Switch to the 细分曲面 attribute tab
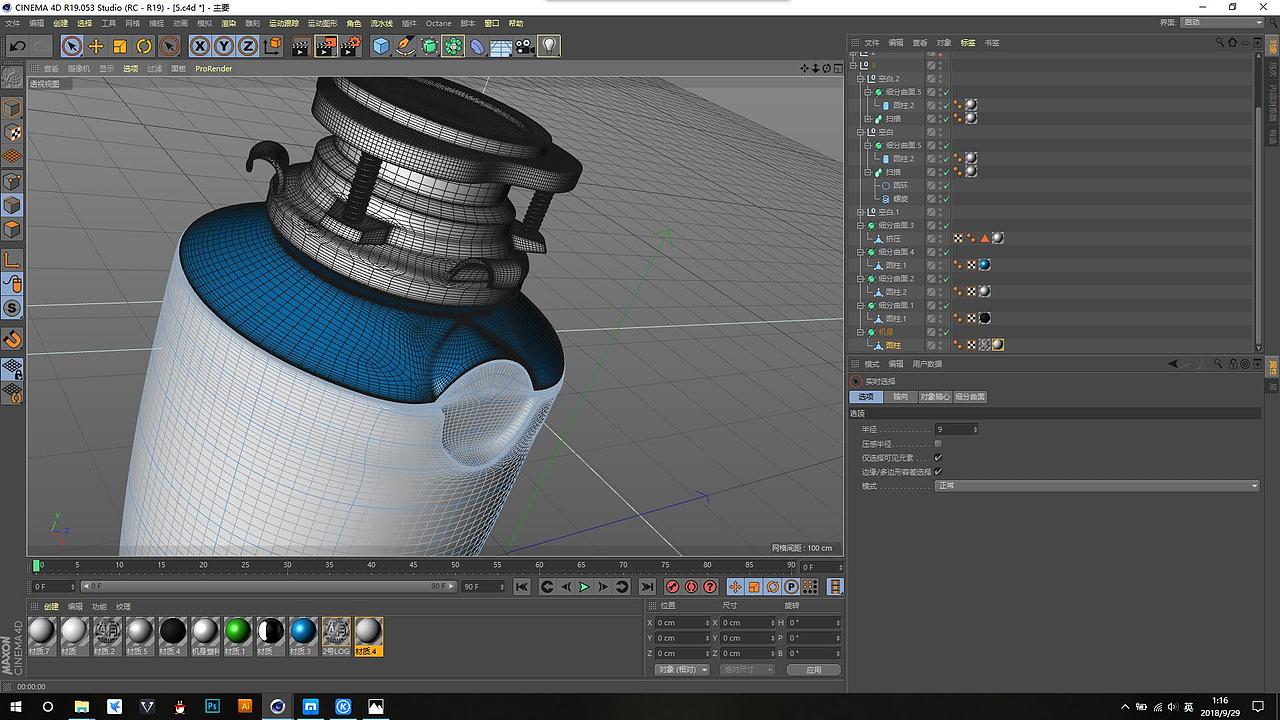Viewport: 1280px width, 720px height. click(970, 397)
